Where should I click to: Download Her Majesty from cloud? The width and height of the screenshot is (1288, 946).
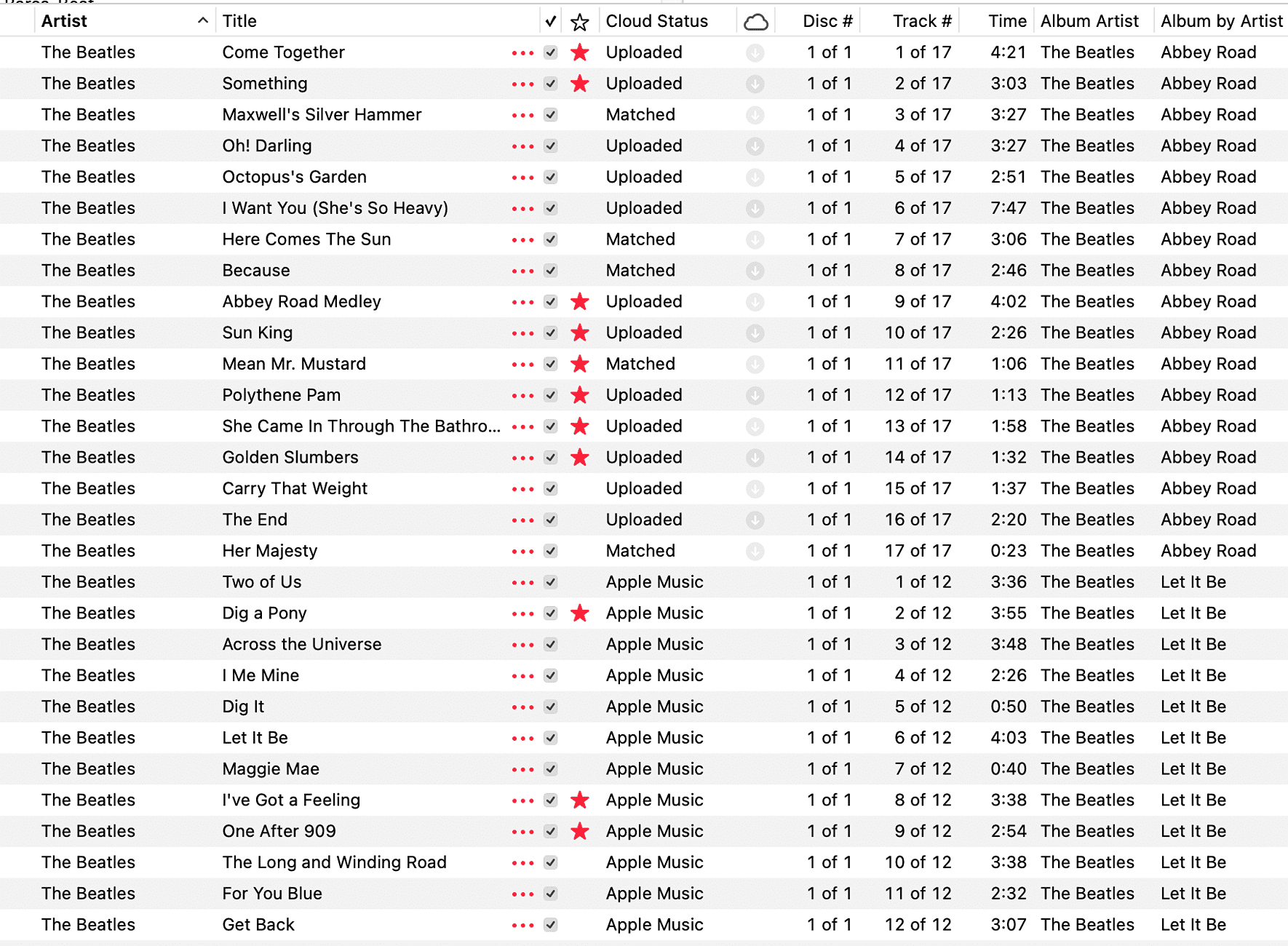point(755,551)
